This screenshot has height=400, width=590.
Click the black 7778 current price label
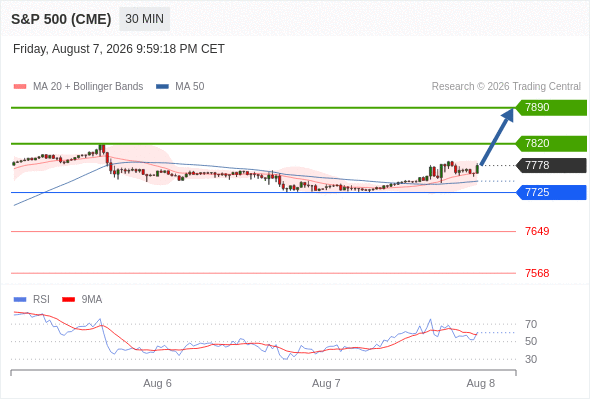551,165
